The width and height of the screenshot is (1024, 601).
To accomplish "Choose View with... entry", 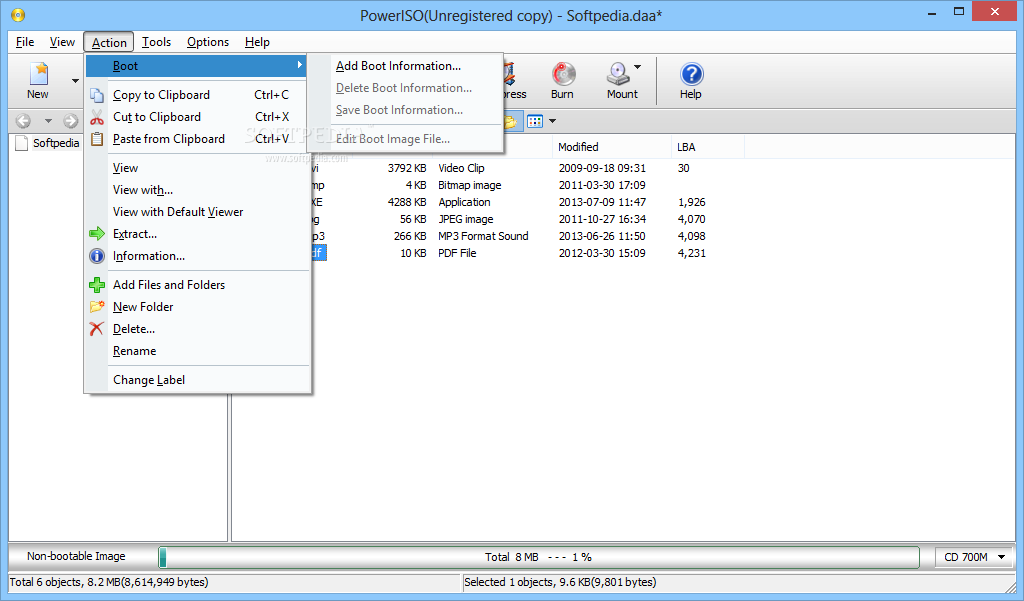I will pyautogui.click(x=197, y=190).
